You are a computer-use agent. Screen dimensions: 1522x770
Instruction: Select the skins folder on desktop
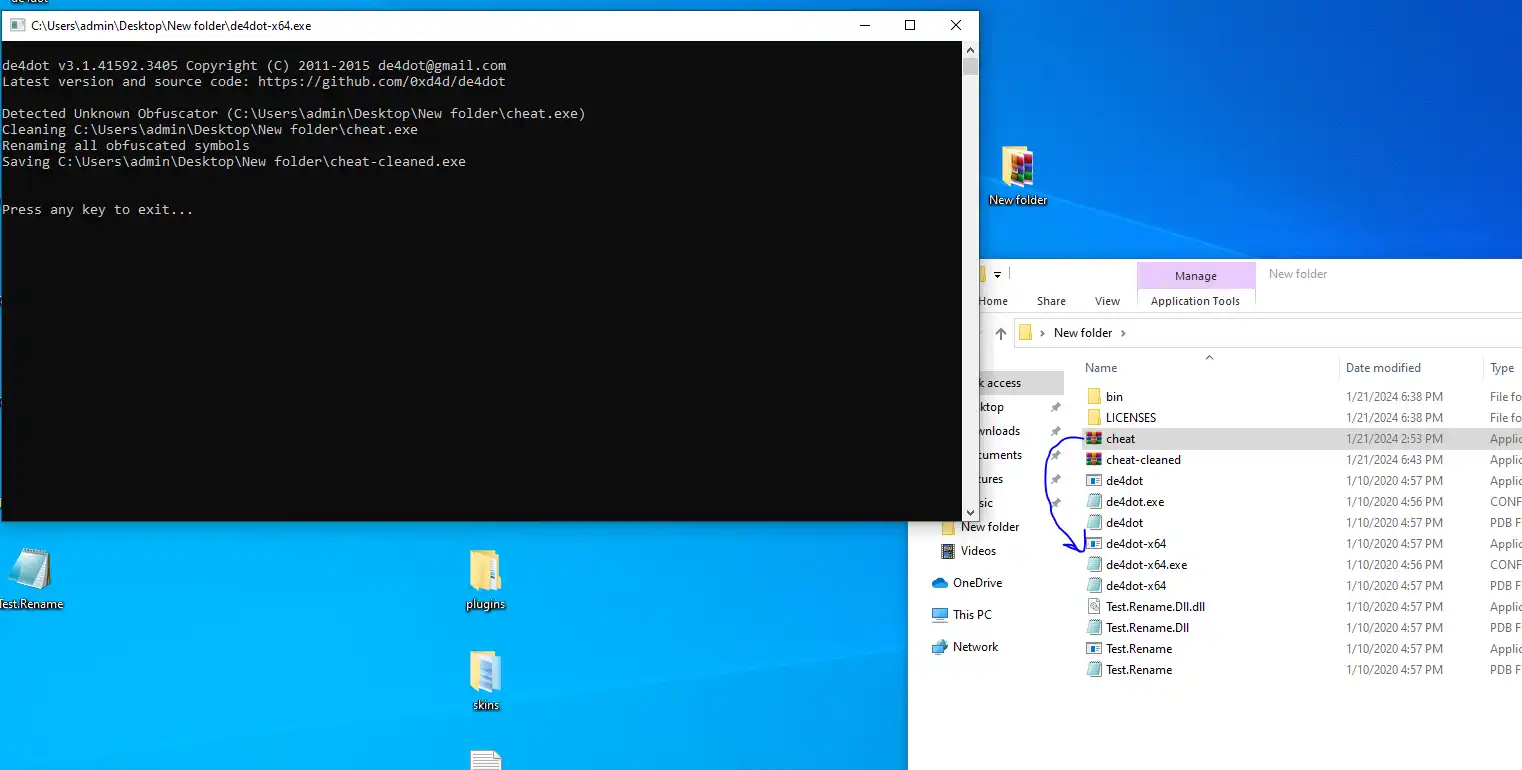click(x=485, y=672)
